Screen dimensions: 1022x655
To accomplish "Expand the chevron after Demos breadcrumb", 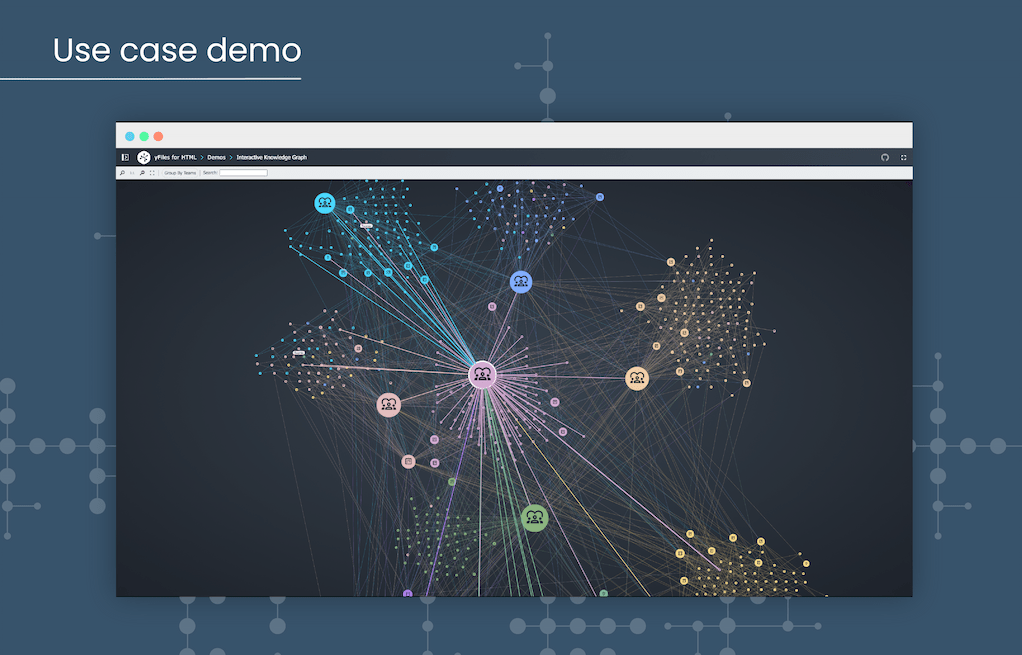I will (x=229, y=157).
